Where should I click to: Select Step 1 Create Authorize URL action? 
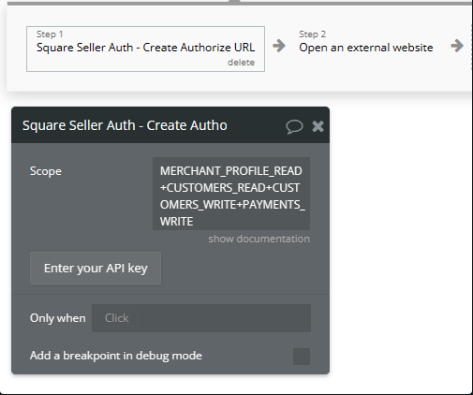pos(145,49)
